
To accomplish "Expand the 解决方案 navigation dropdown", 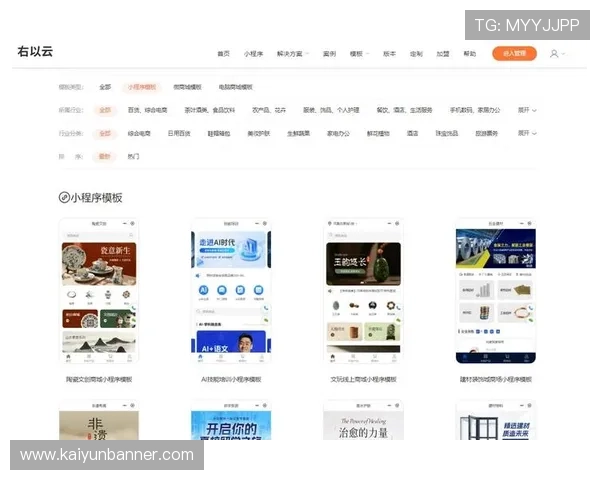I will (293, 54).
